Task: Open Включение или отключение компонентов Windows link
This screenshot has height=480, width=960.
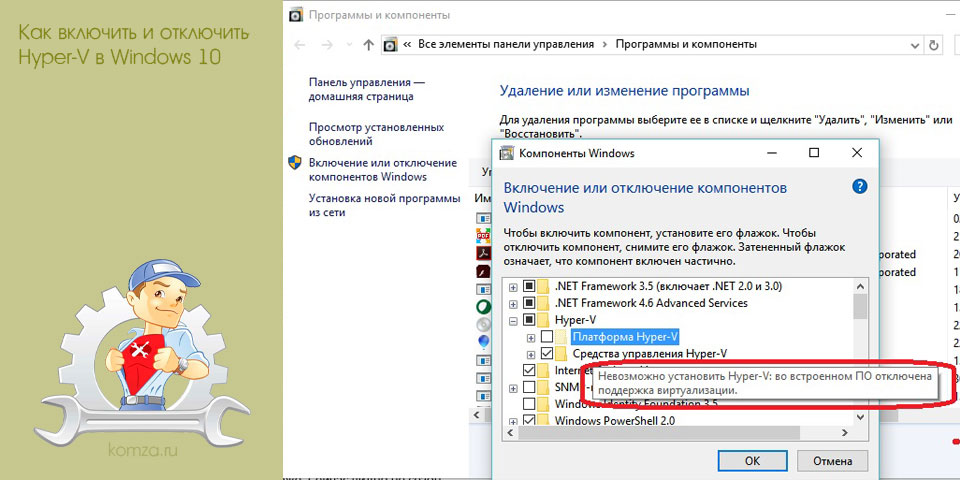Action: [383, 170]
